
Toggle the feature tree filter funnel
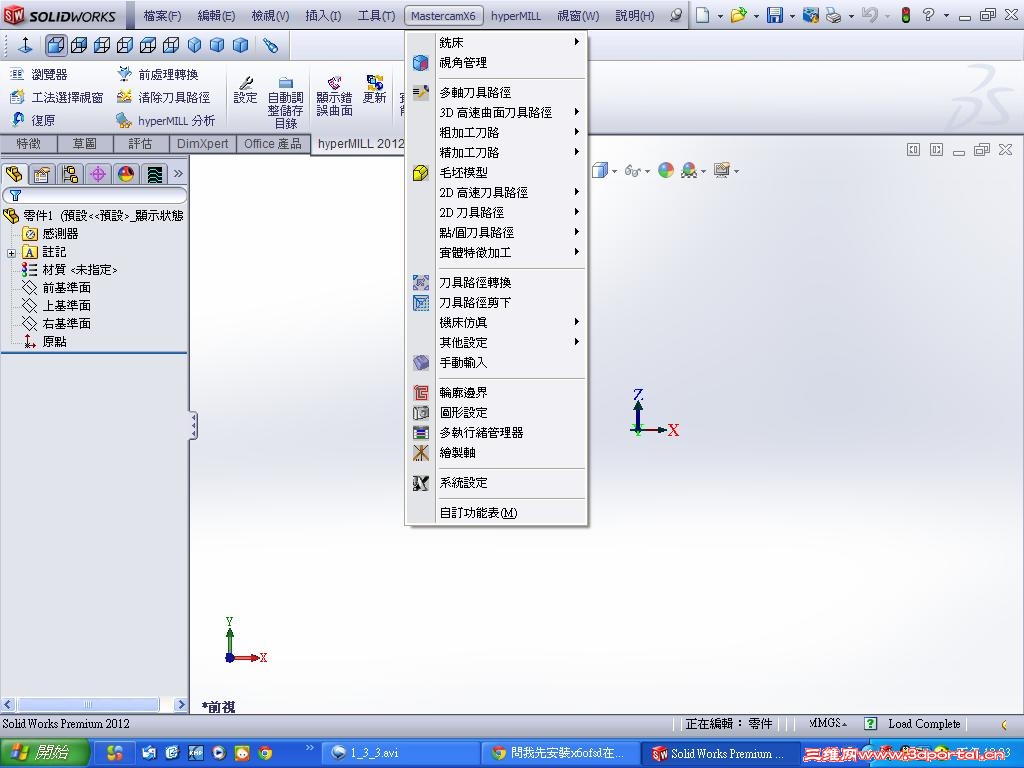16,195
